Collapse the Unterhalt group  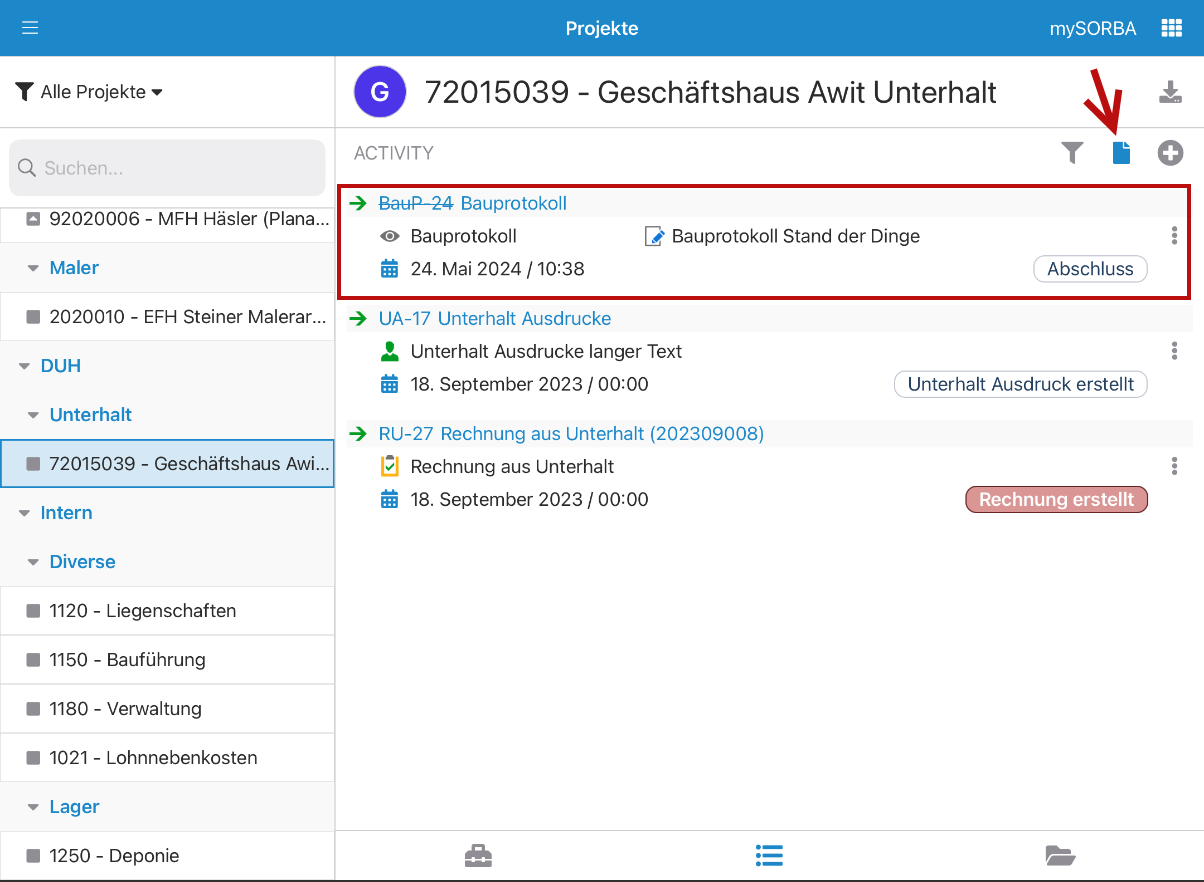[33, 415]
